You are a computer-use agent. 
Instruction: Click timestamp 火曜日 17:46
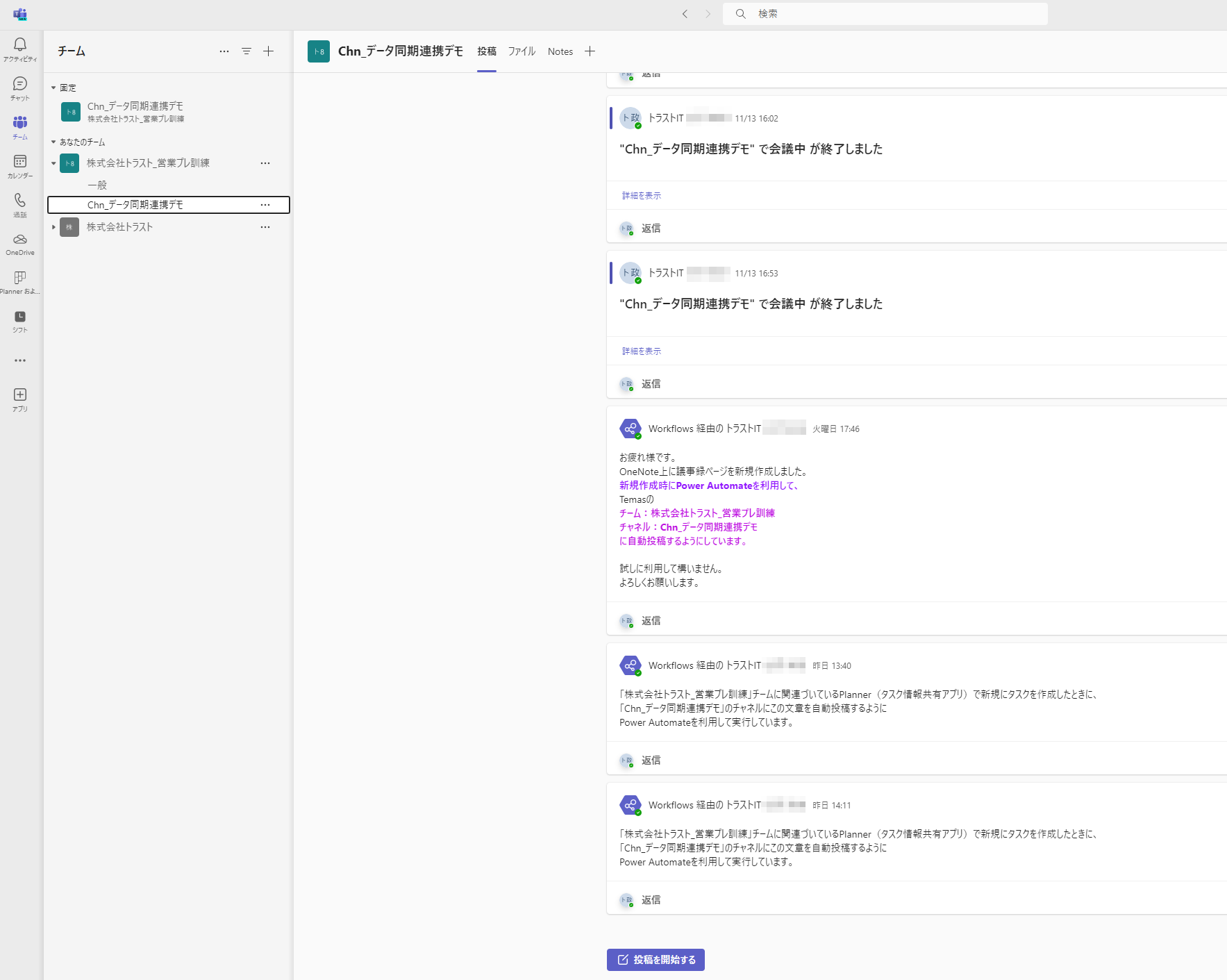(836, 429)
